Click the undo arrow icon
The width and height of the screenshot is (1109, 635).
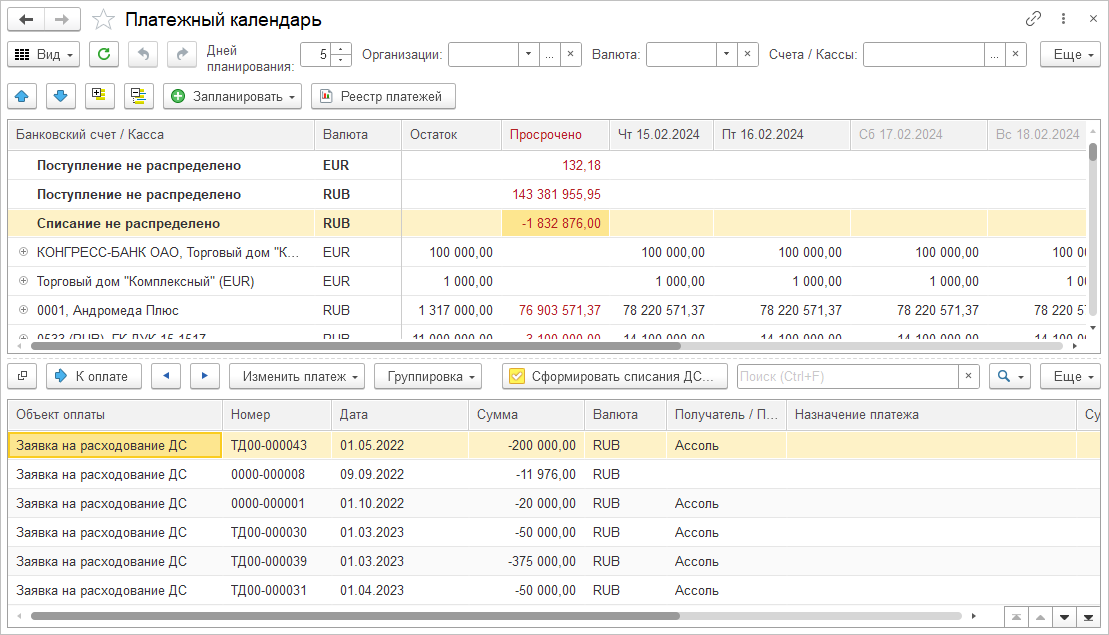(x=143, y=55)
